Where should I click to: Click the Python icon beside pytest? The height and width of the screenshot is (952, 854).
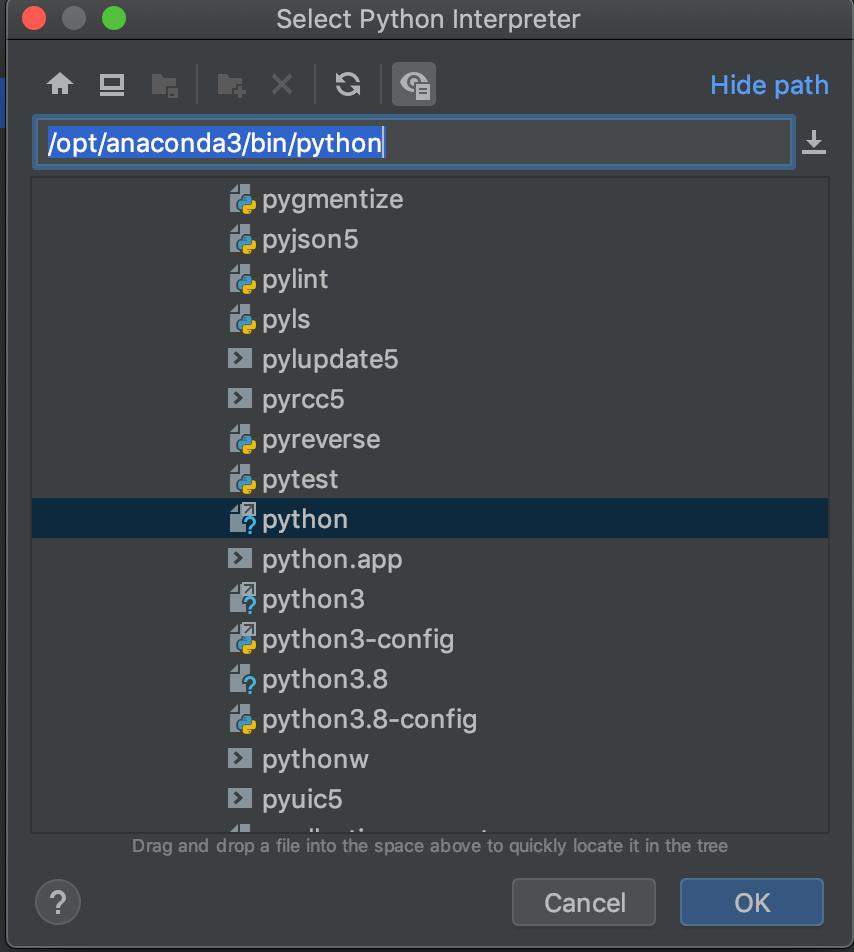click(242, 479)
